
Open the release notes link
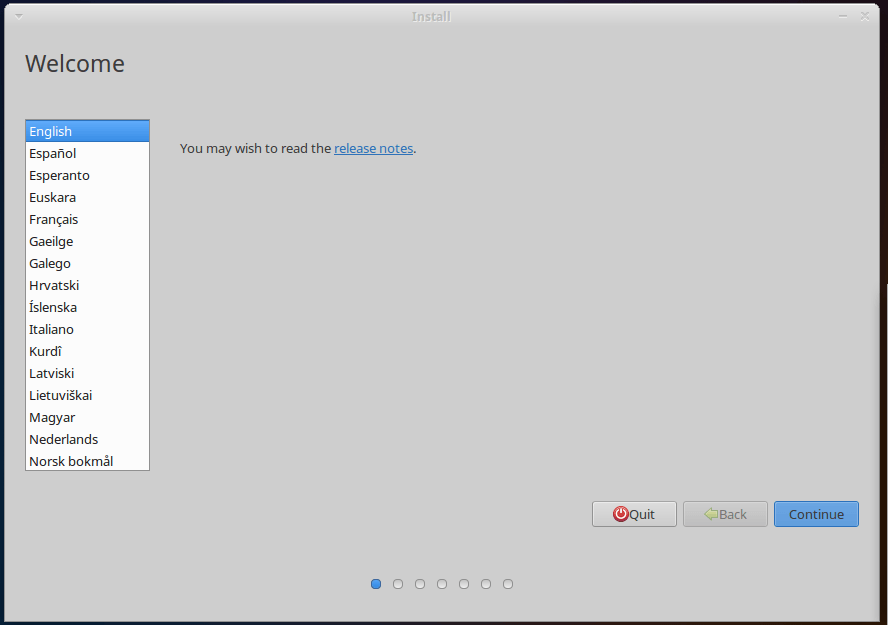tap(373, 148)
